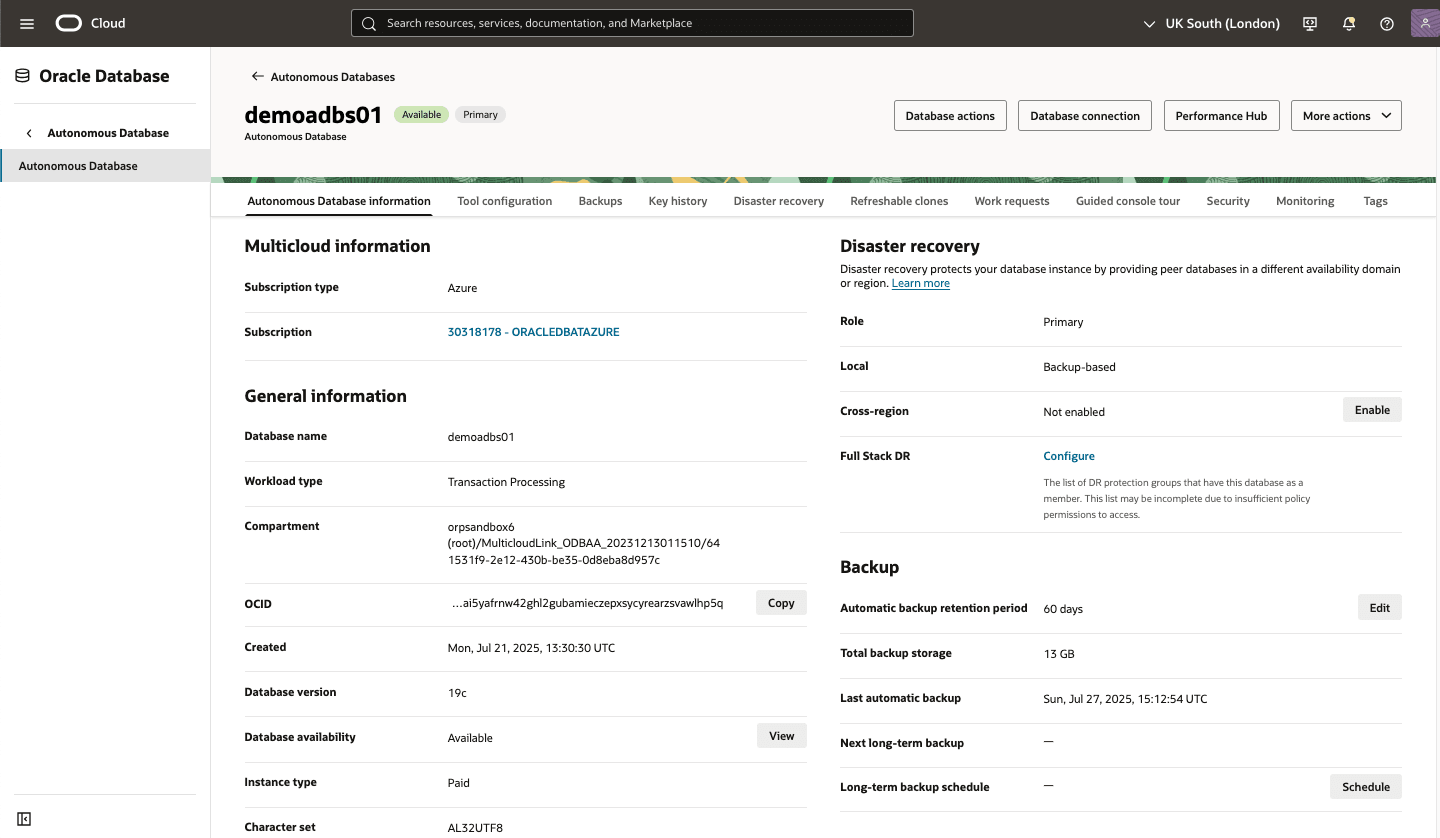This screenshot has width=1440, height=838.
Task: Open the navigation hamburger menu
Action: pos(26,23)
